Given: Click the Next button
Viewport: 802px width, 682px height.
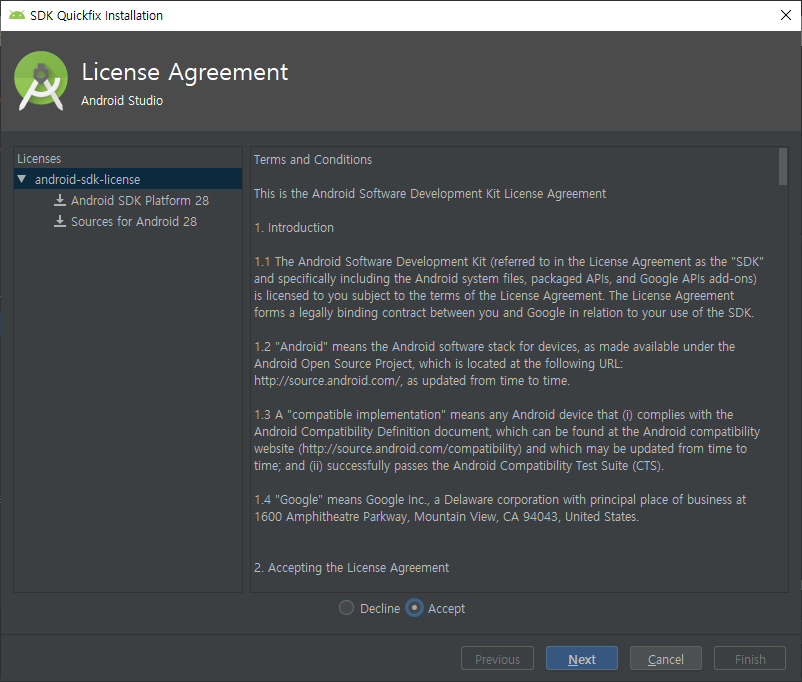Looking at the screenshot, I should [582, 658].
